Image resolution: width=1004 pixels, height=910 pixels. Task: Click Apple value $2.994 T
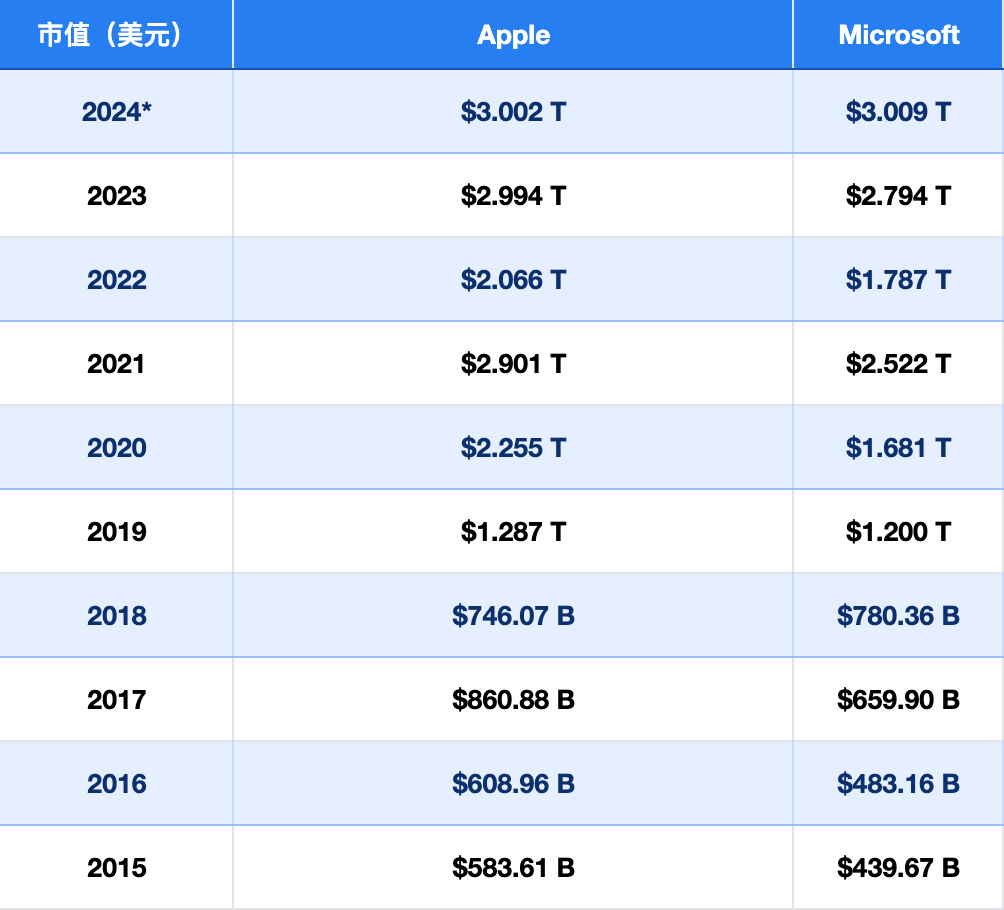click(x=513, y=195)
